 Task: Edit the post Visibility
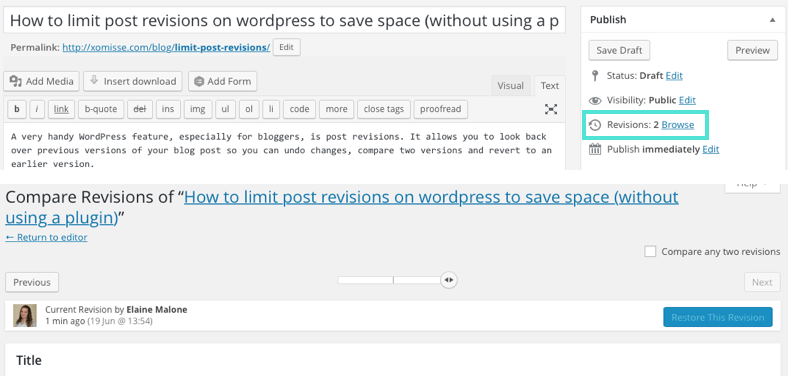pyautogui.click(x=687, y=101)
